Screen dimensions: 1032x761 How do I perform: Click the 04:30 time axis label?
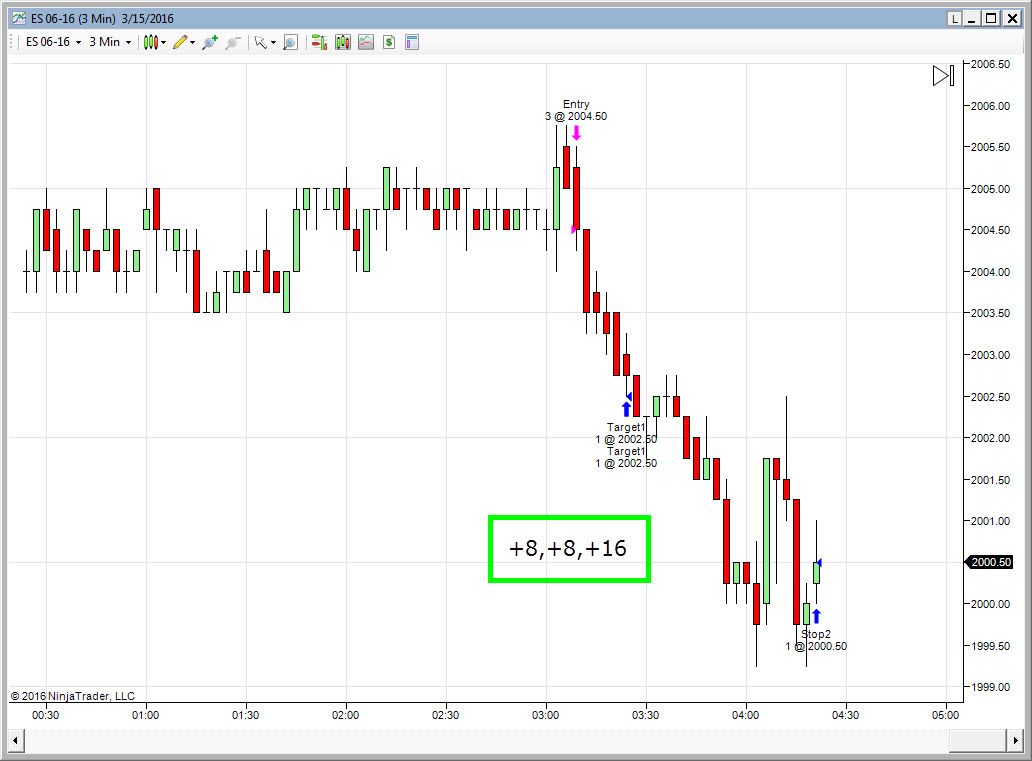[845, 715]
